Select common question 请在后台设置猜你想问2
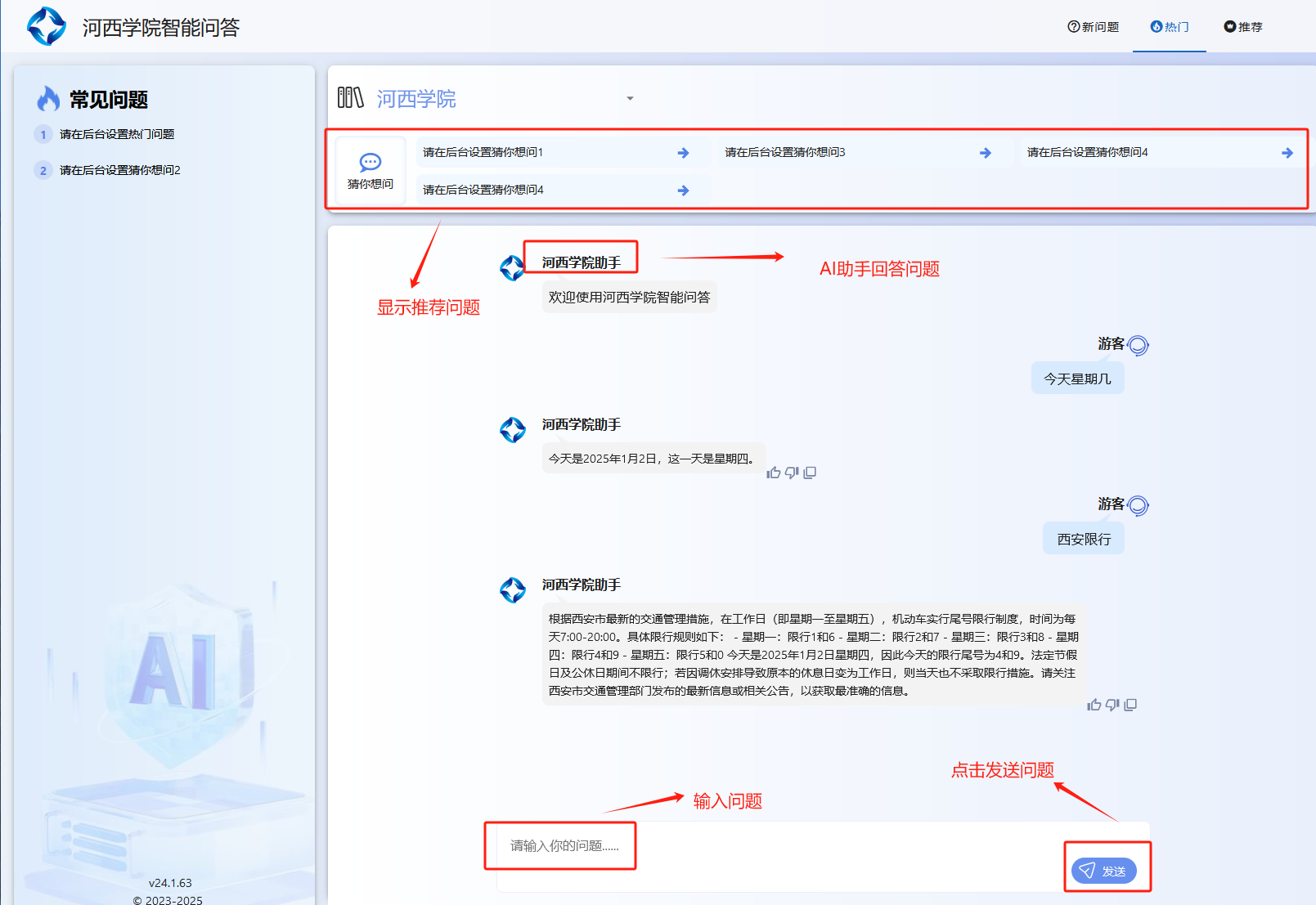 click(x=119, y=170)
